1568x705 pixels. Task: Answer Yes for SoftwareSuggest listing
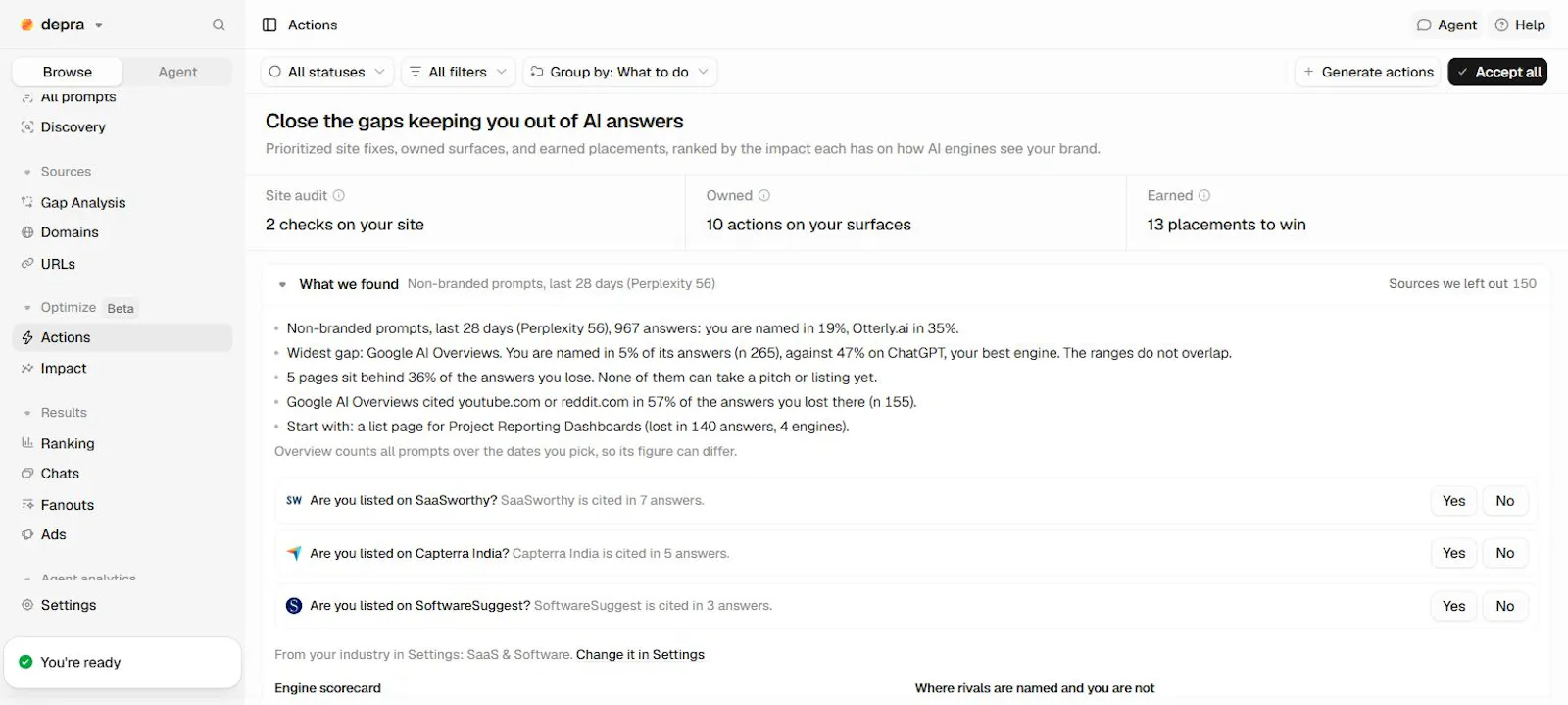click(1453, 606)
